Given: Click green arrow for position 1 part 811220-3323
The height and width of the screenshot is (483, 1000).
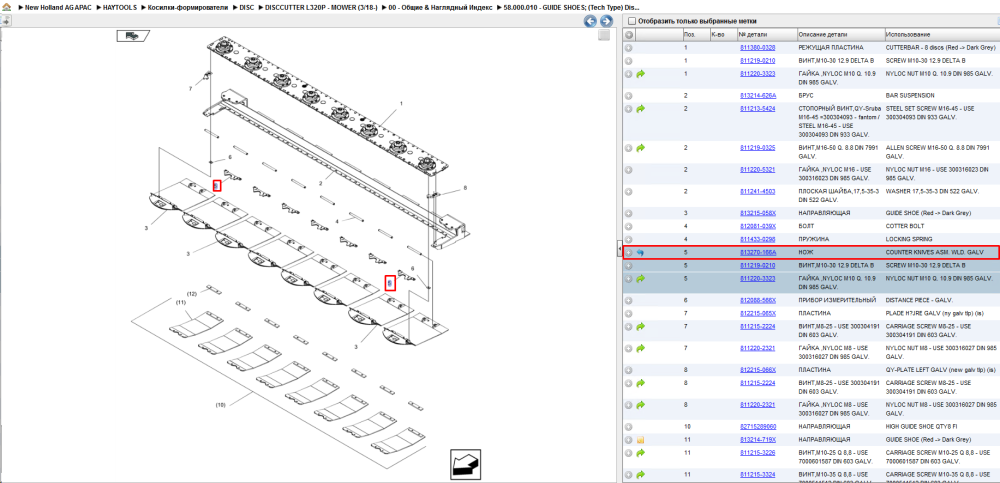Looking at the screenshot, I should coord(641,74).
